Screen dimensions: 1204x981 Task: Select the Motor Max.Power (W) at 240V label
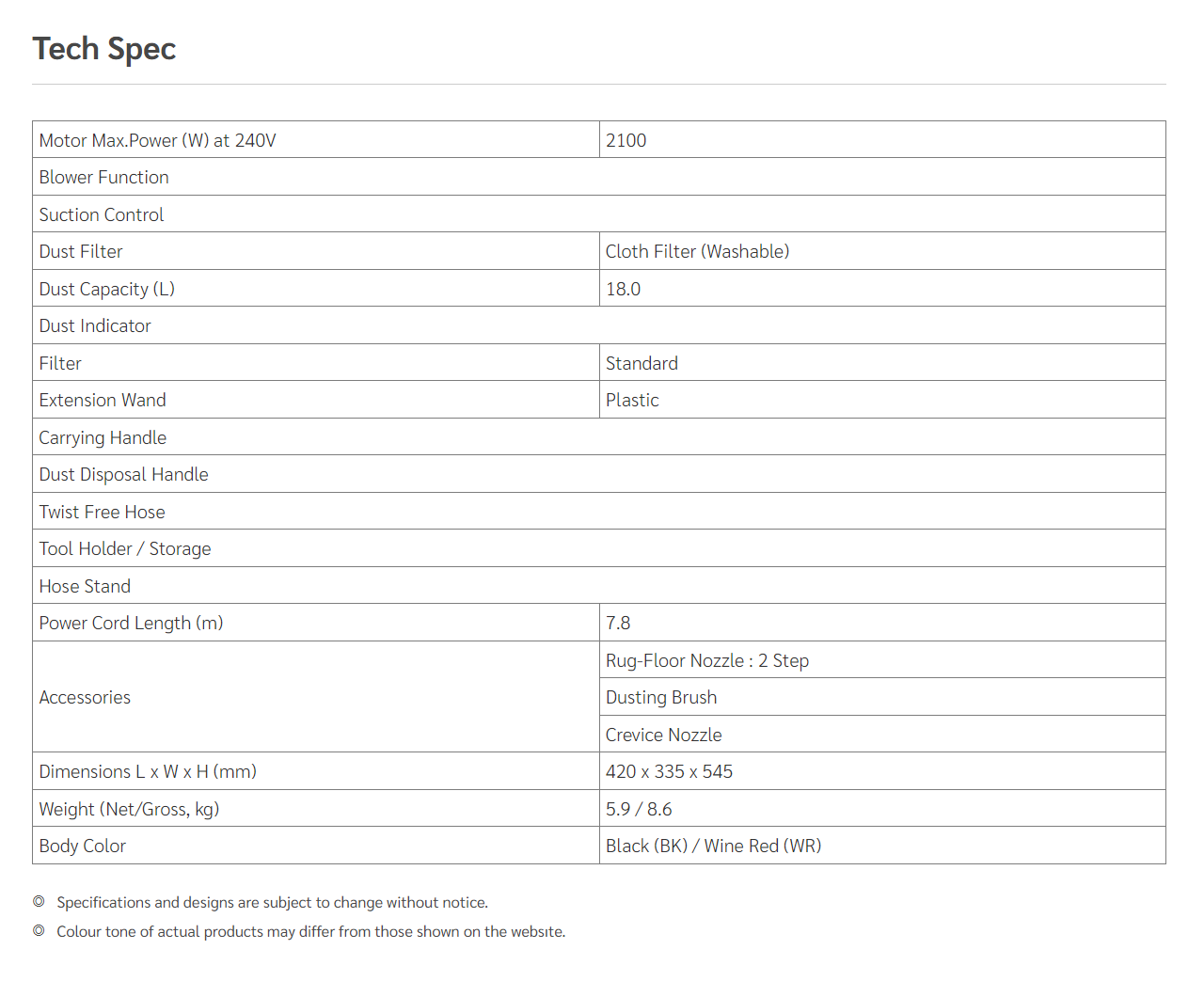tap(157, 140)
